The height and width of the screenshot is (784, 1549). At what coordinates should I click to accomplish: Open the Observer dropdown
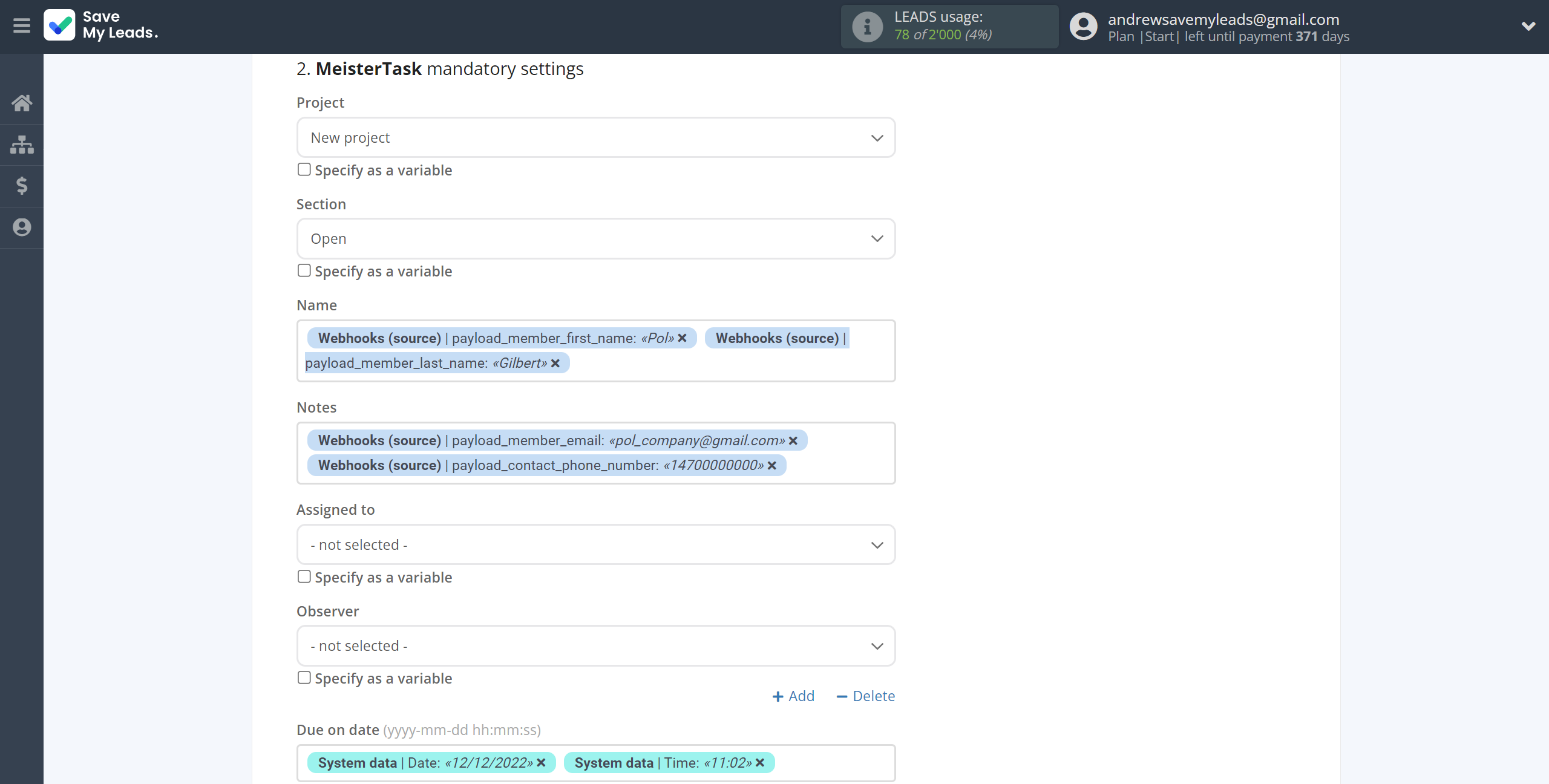pos(596,646)
